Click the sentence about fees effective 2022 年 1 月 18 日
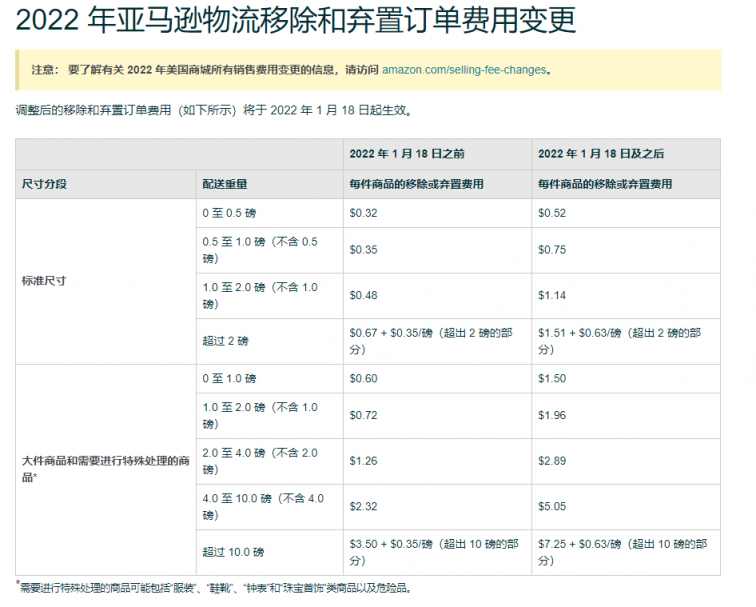 214,110
